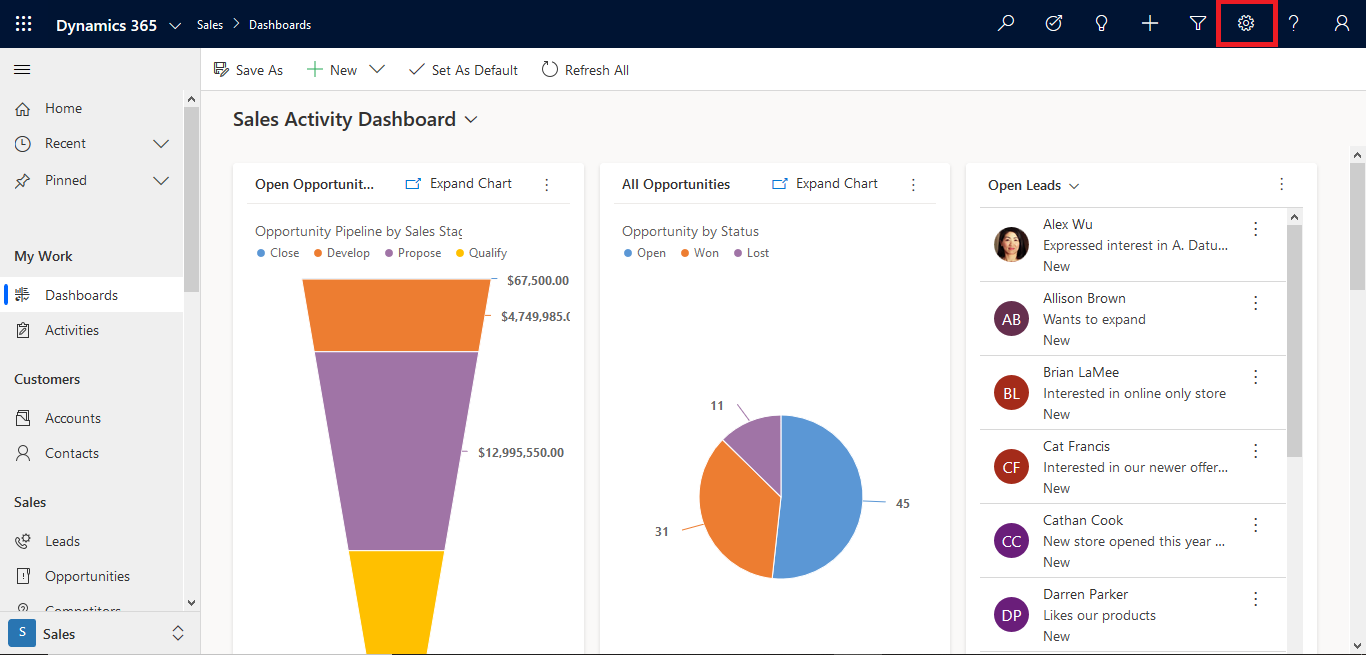Select Leads in the Sales sidebar
The height and width of the screenshot is (655, 1366).
click(x=61, y=540)
